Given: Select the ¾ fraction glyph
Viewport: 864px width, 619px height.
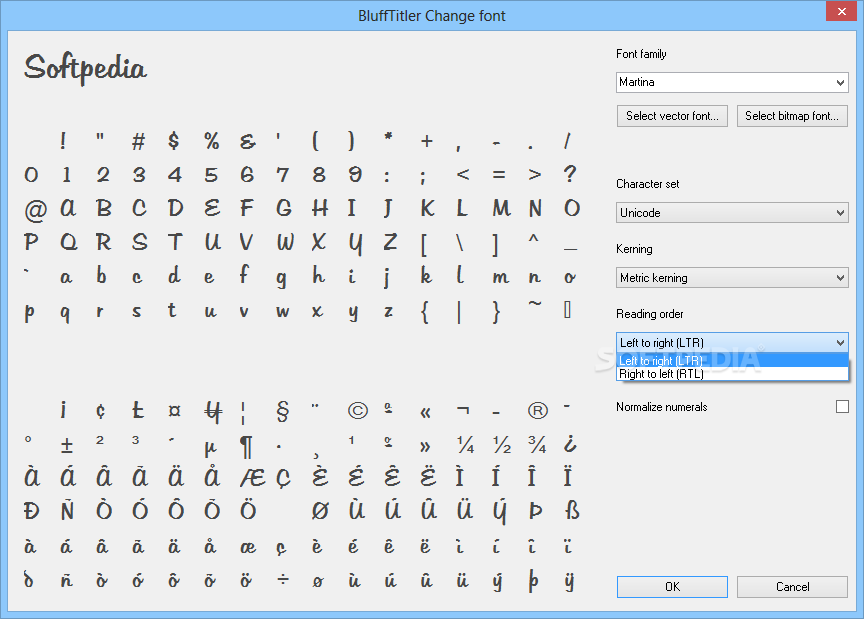Looking at the screenshot, I should coord(537,444).
